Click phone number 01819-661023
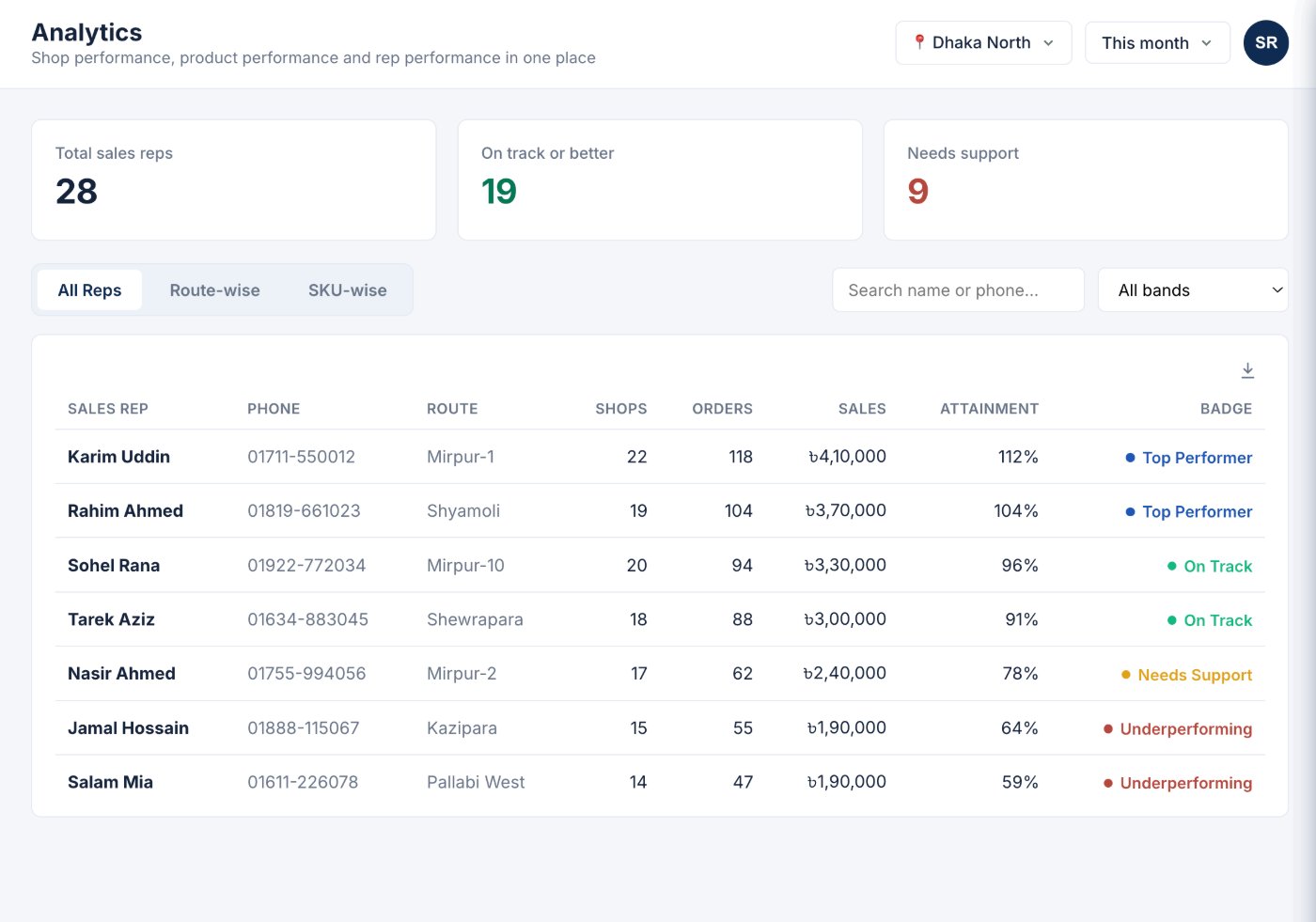The height and width of the screenshot is (922, 1316). click(304, 511)
